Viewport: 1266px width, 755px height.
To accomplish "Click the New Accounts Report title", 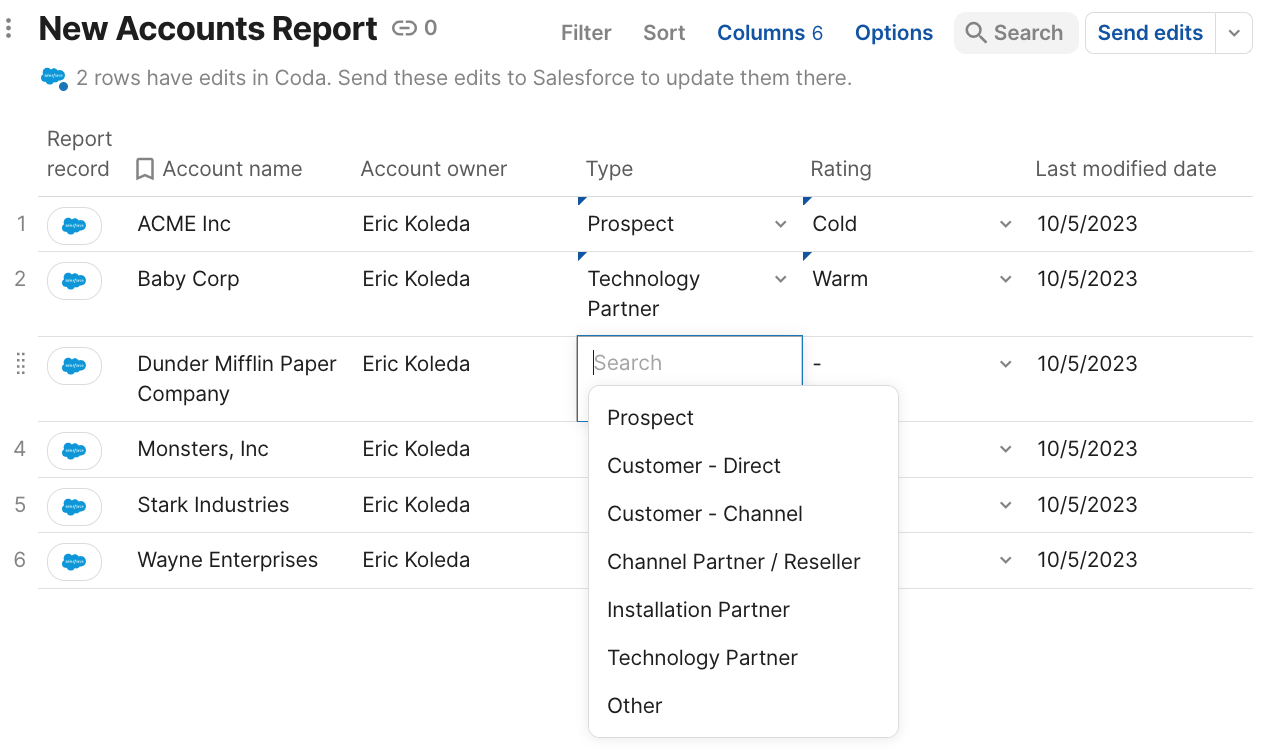I will [208, 29].
